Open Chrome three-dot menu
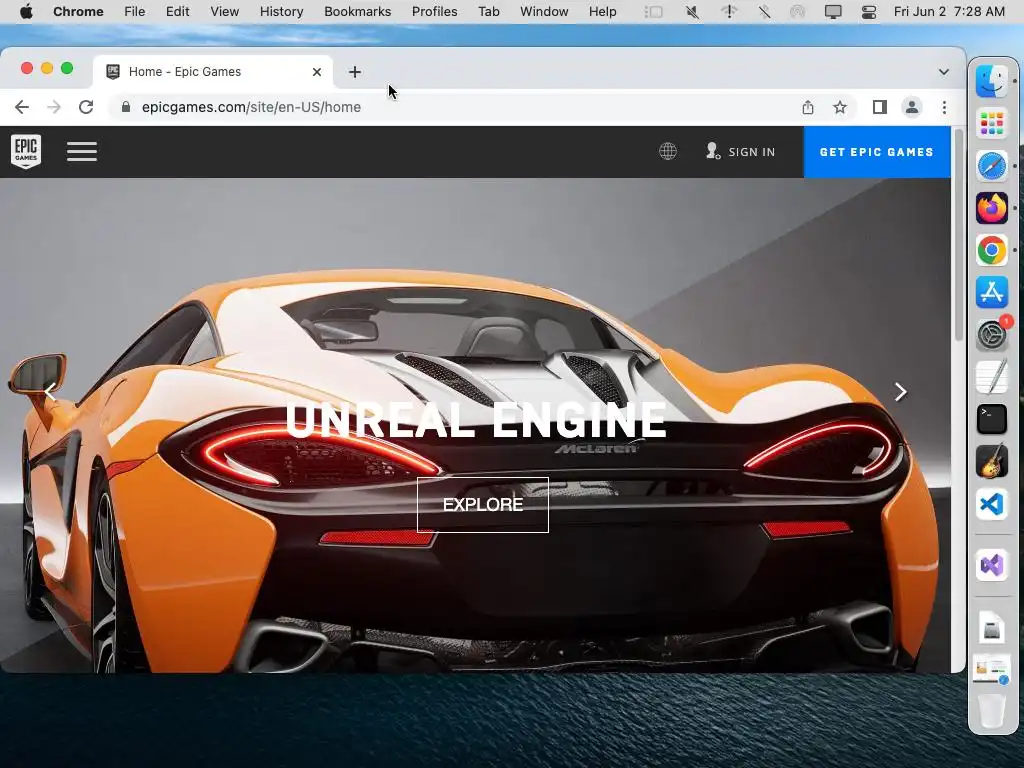This screenshot has height=768, width=1024. click(944, 107)
